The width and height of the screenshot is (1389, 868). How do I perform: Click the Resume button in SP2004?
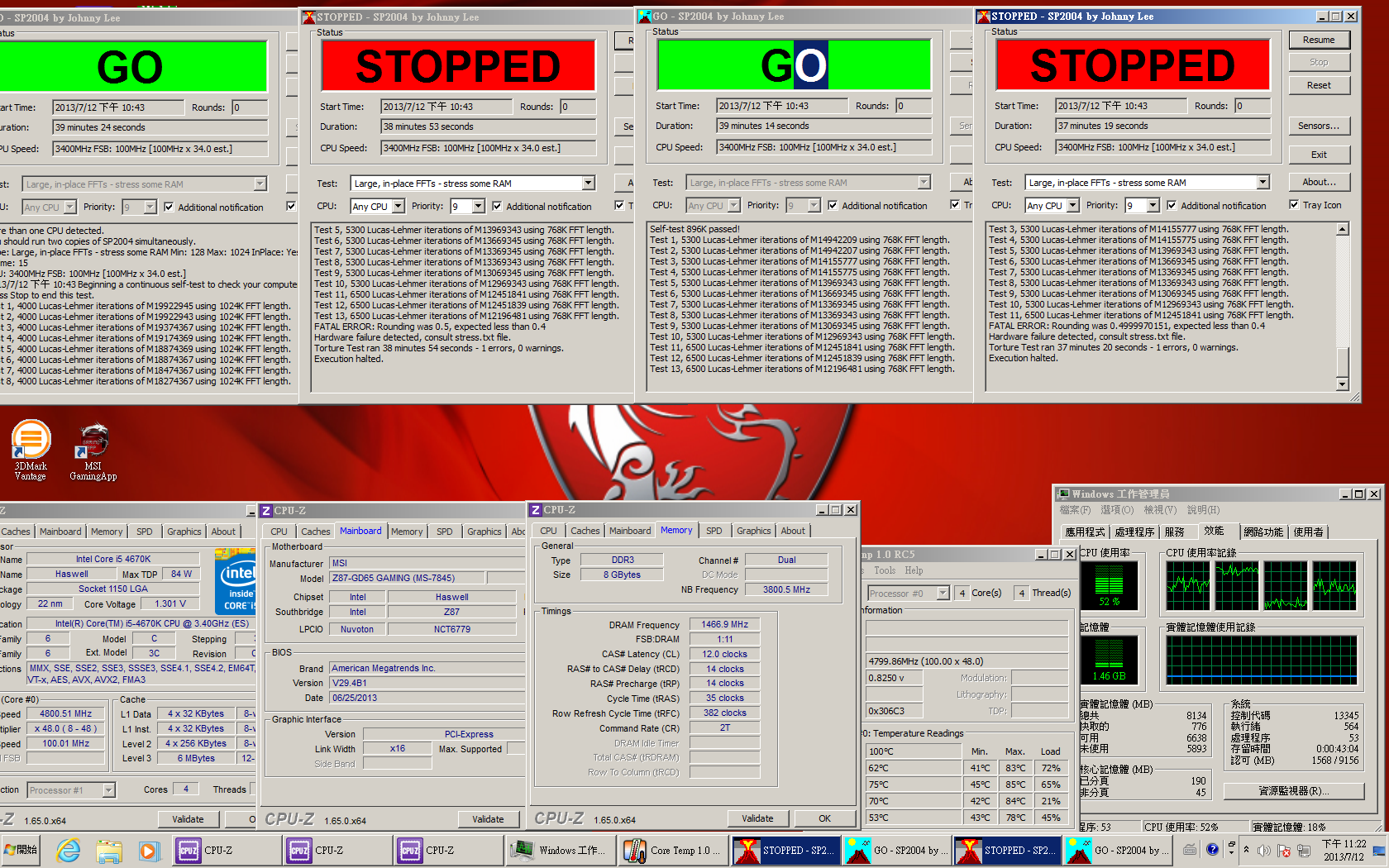(x=1319, y=40)
